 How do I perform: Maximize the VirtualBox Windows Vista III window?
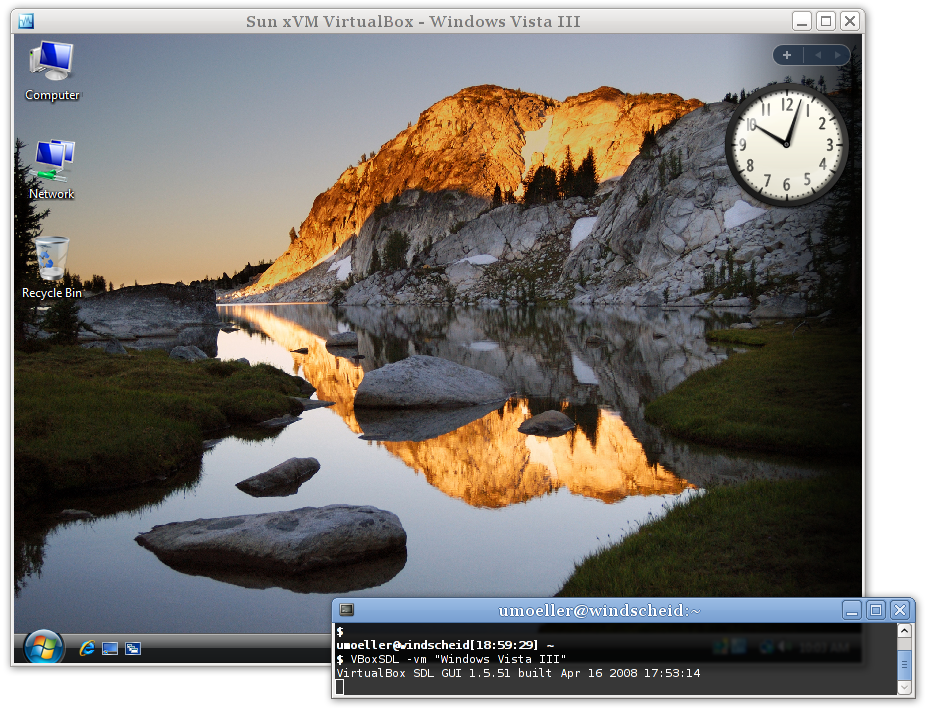pos(826,21)
